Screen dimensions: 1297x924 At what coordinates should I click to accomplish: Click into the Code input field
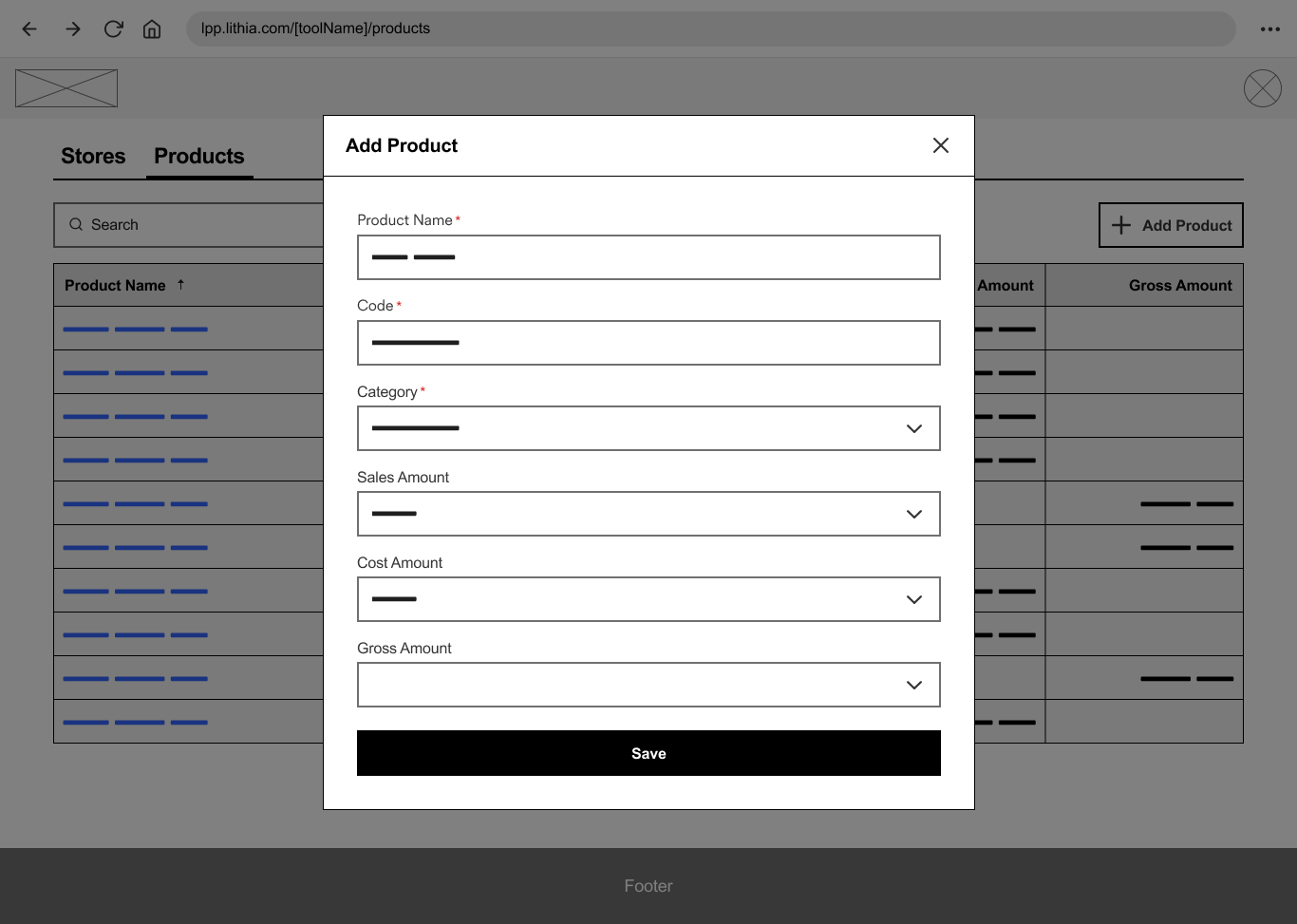coord(648,343)
